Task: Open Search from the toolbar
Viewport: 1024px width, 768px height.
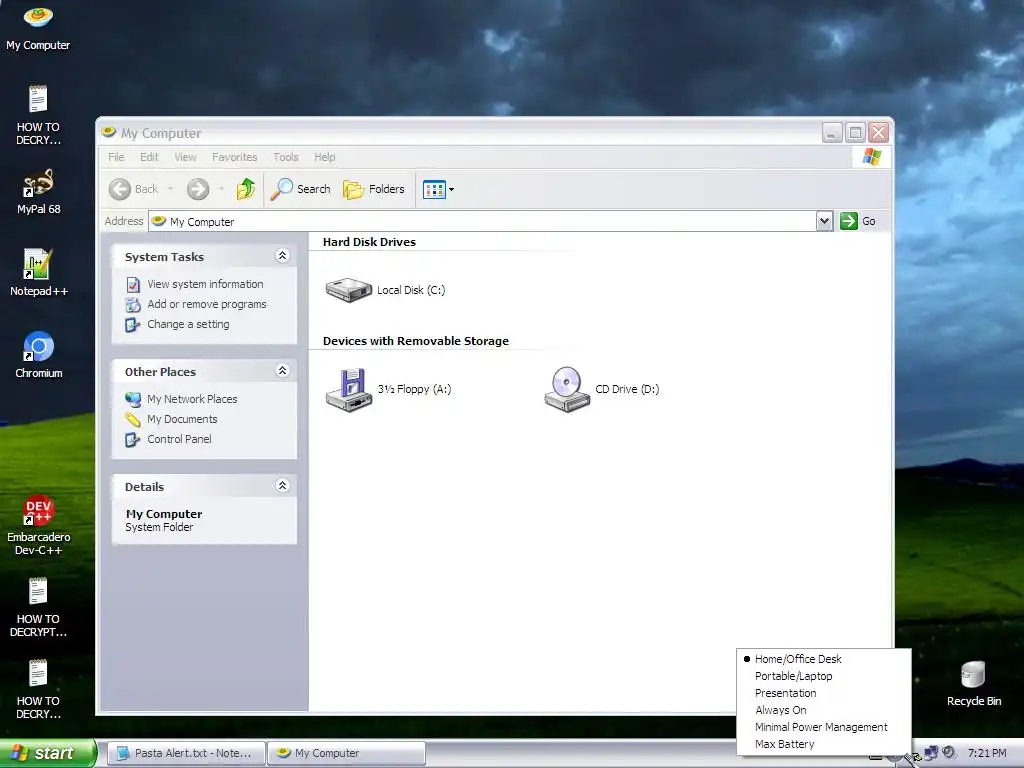Action: click(300, 189)
